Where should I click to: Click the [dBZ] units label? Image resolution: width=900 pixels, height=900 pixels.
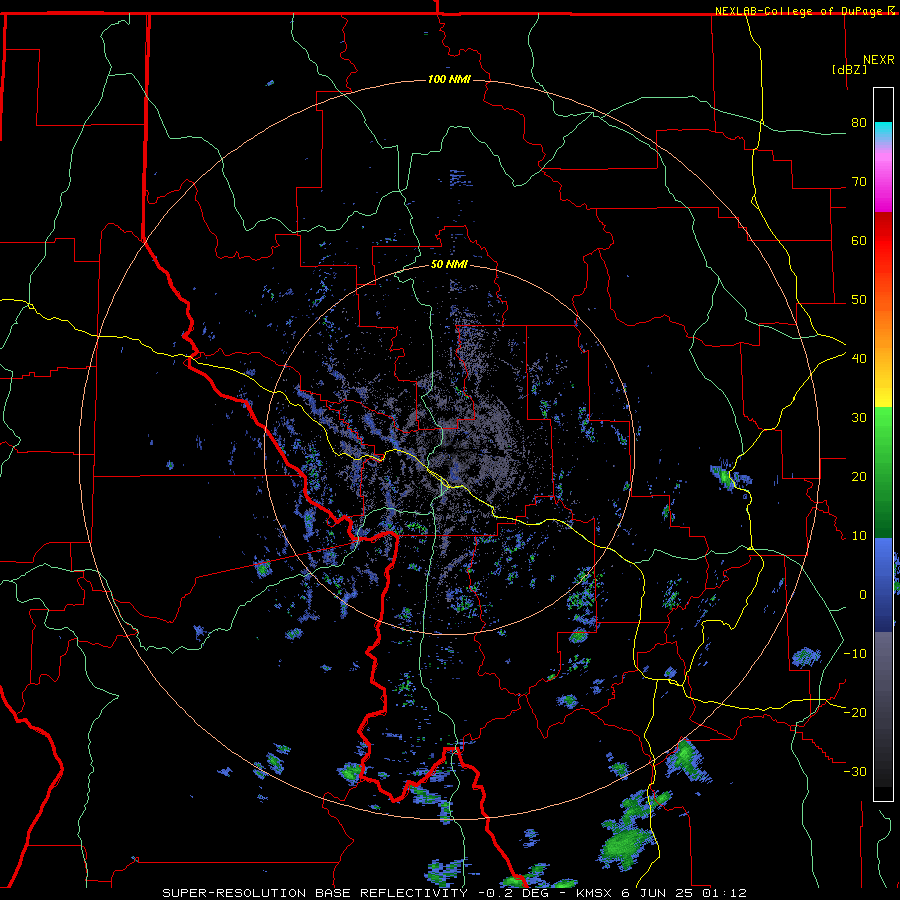(849, 69)
